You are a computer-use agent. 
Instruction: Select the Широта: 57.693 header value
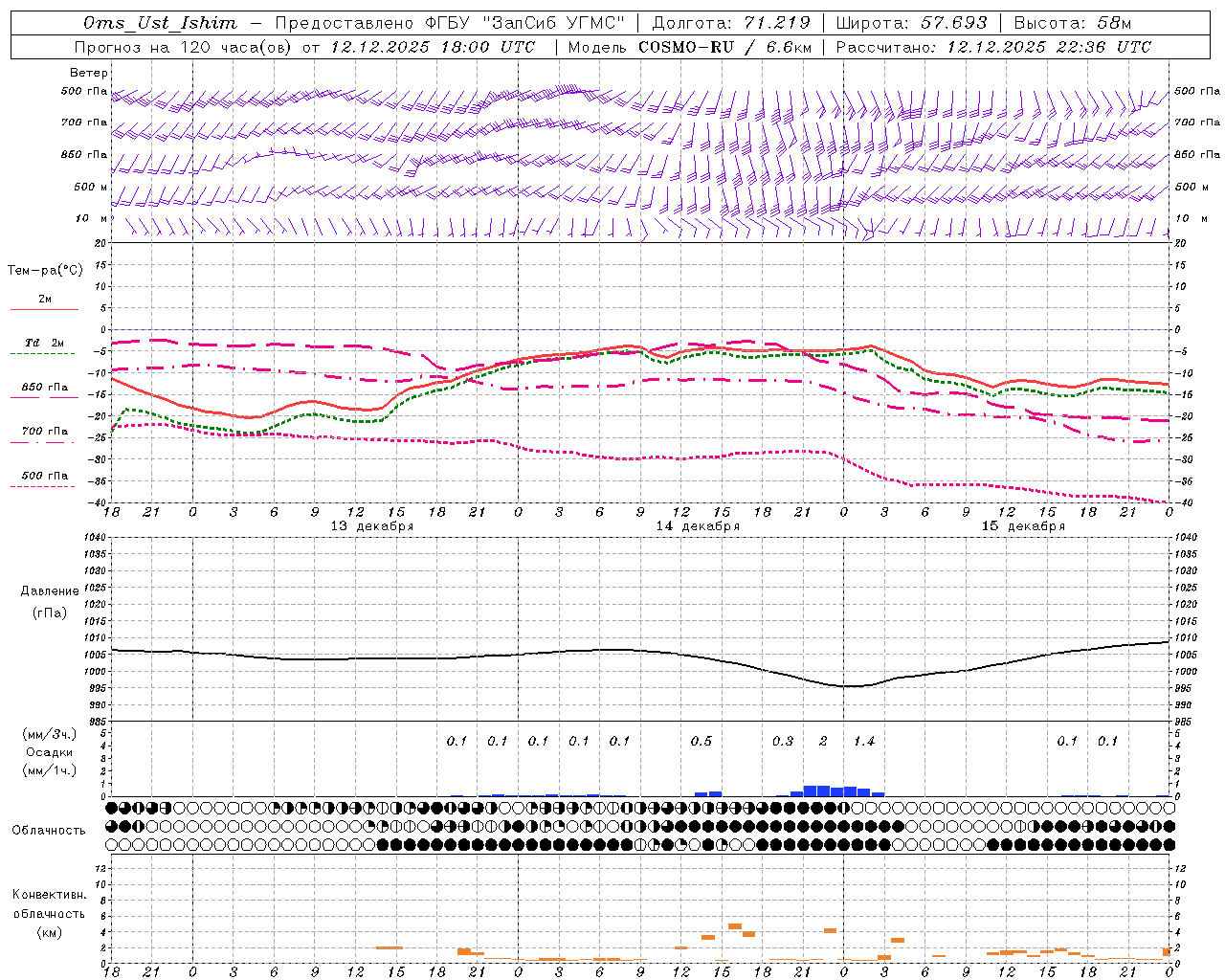coord(911,23)
